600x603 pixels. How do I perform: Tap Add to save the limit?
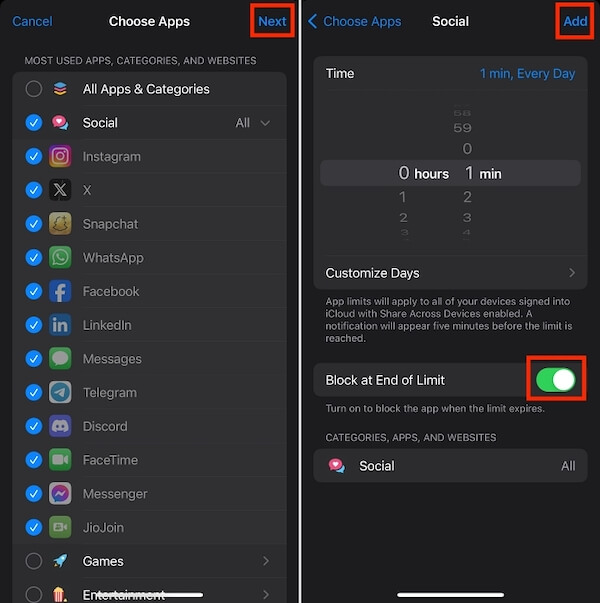point(575,21)
